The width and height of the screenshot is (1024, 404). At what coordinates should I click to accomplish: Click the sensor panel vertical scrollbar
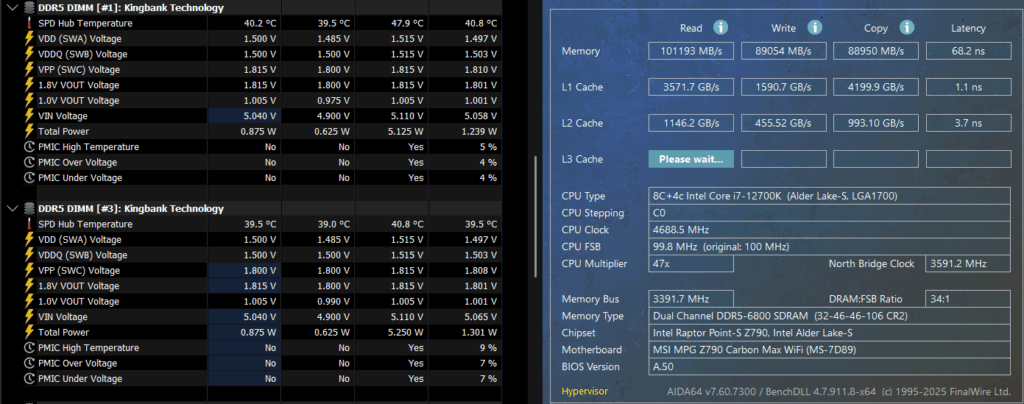tap(536, 215)
